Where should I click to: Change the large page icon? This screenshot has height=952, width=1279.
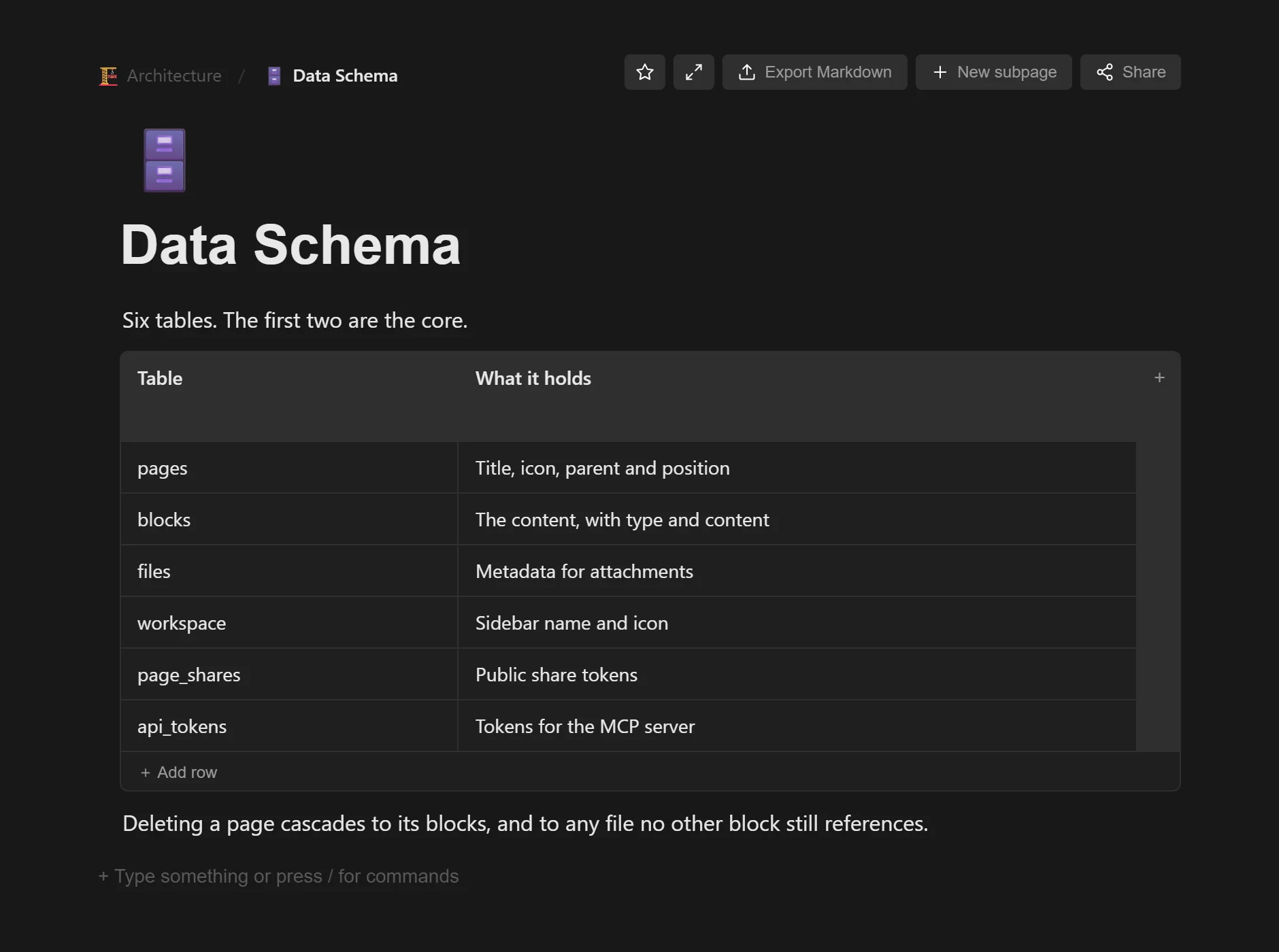tap(165, 160)
